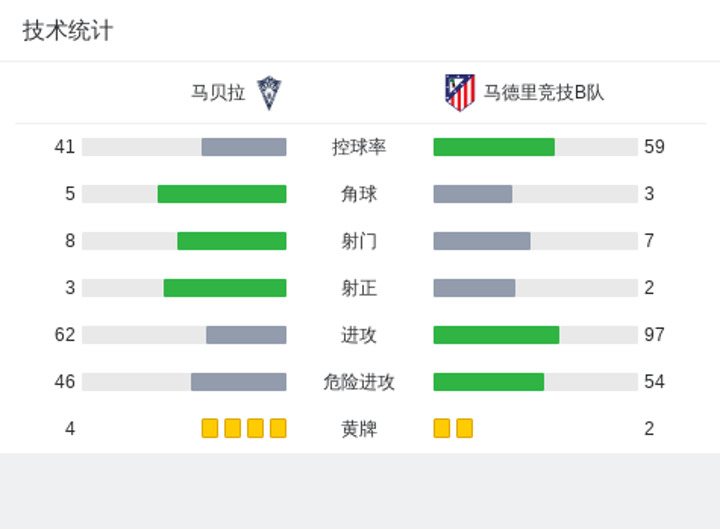Click the Atletico Madrid B crest icon

pos(460,93)
